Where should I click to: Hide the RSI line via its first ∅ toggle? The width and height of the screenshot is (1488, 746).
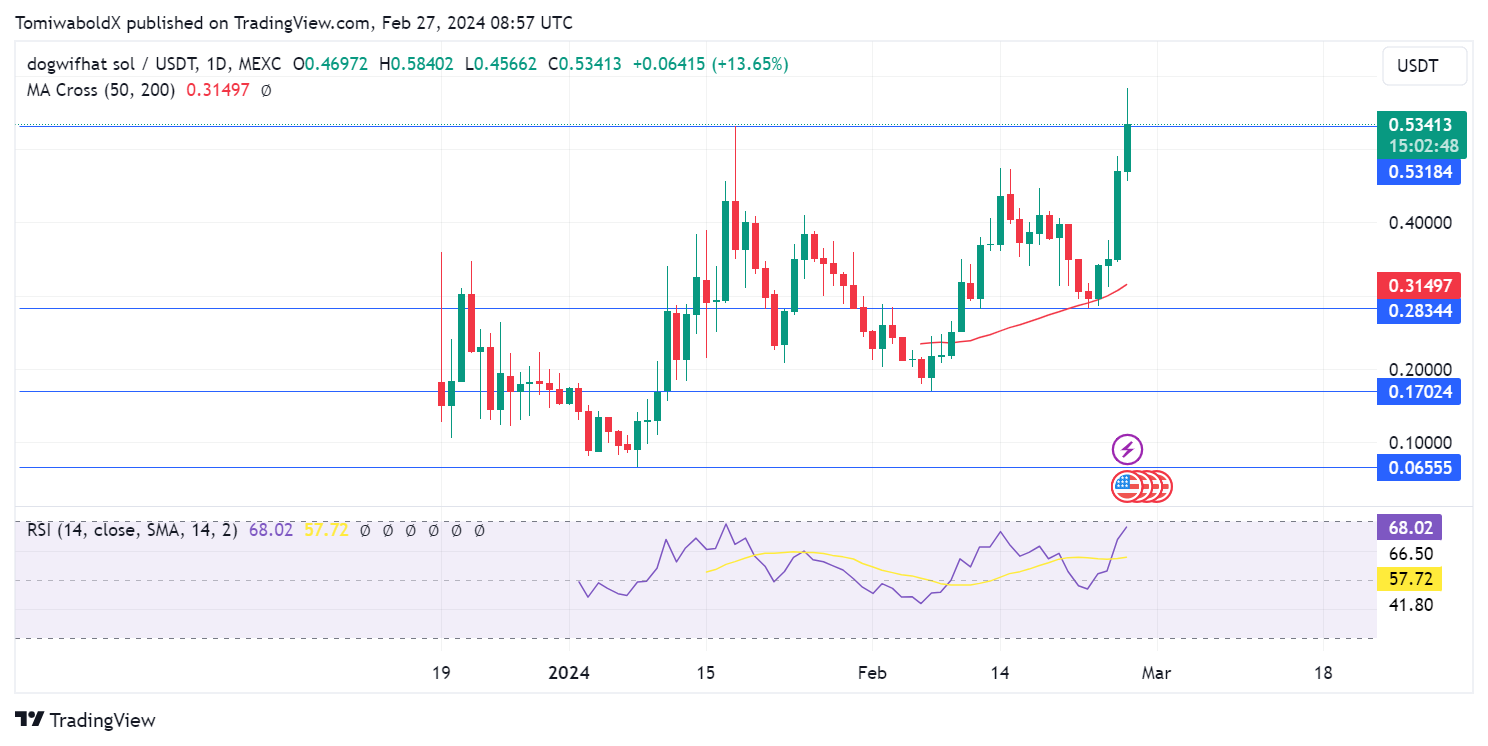(x=365, y=532)
